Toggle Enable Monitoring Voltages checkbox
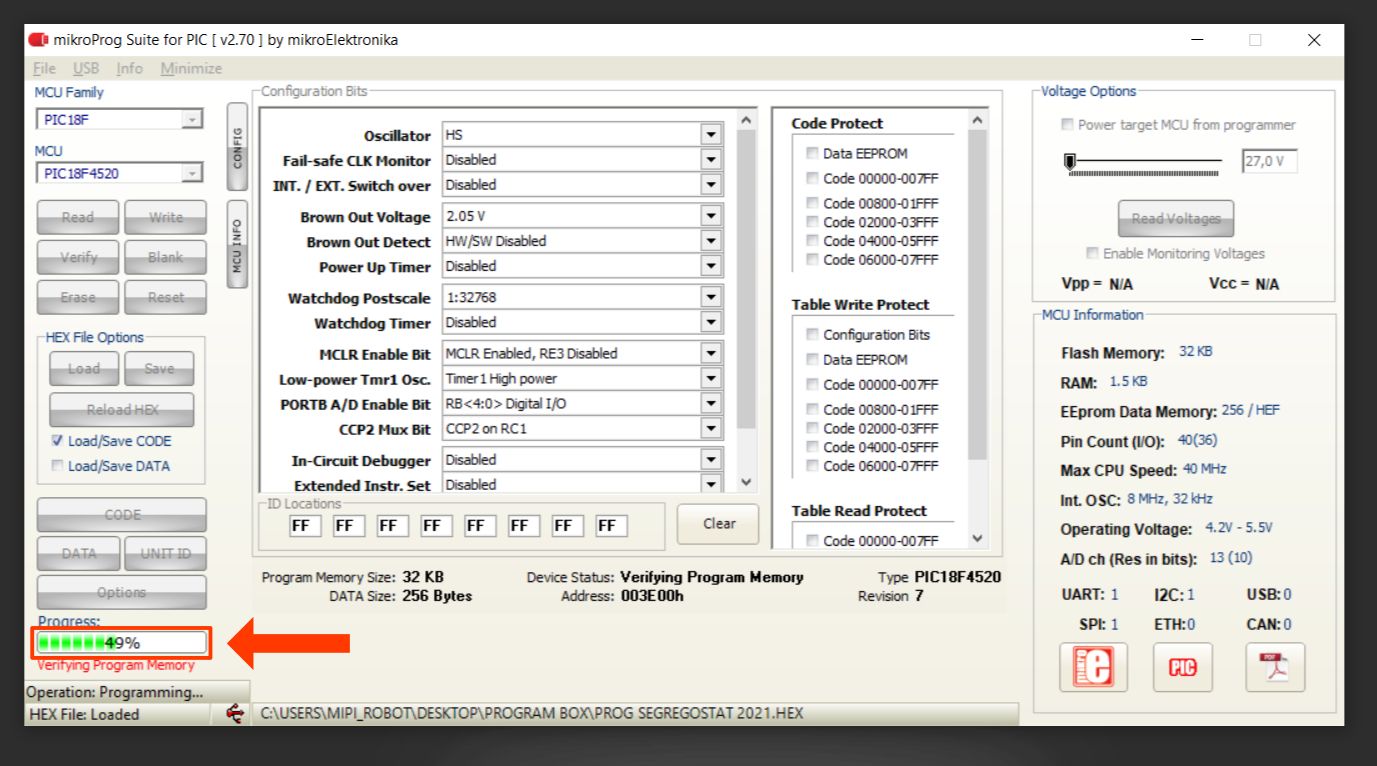 1093,254
